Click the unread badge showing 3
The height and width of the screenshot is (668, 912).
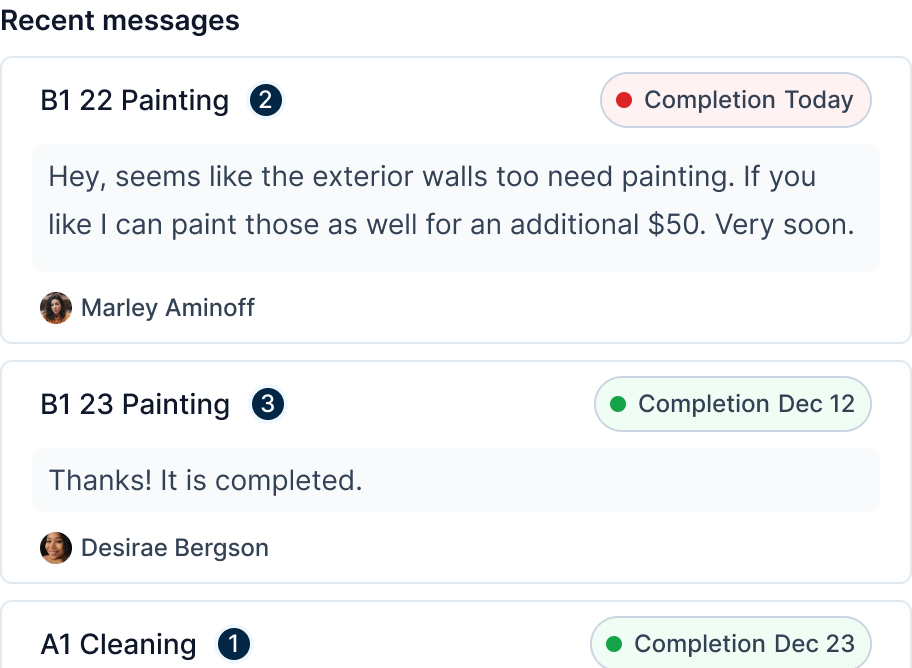click(x=267, y=404)
